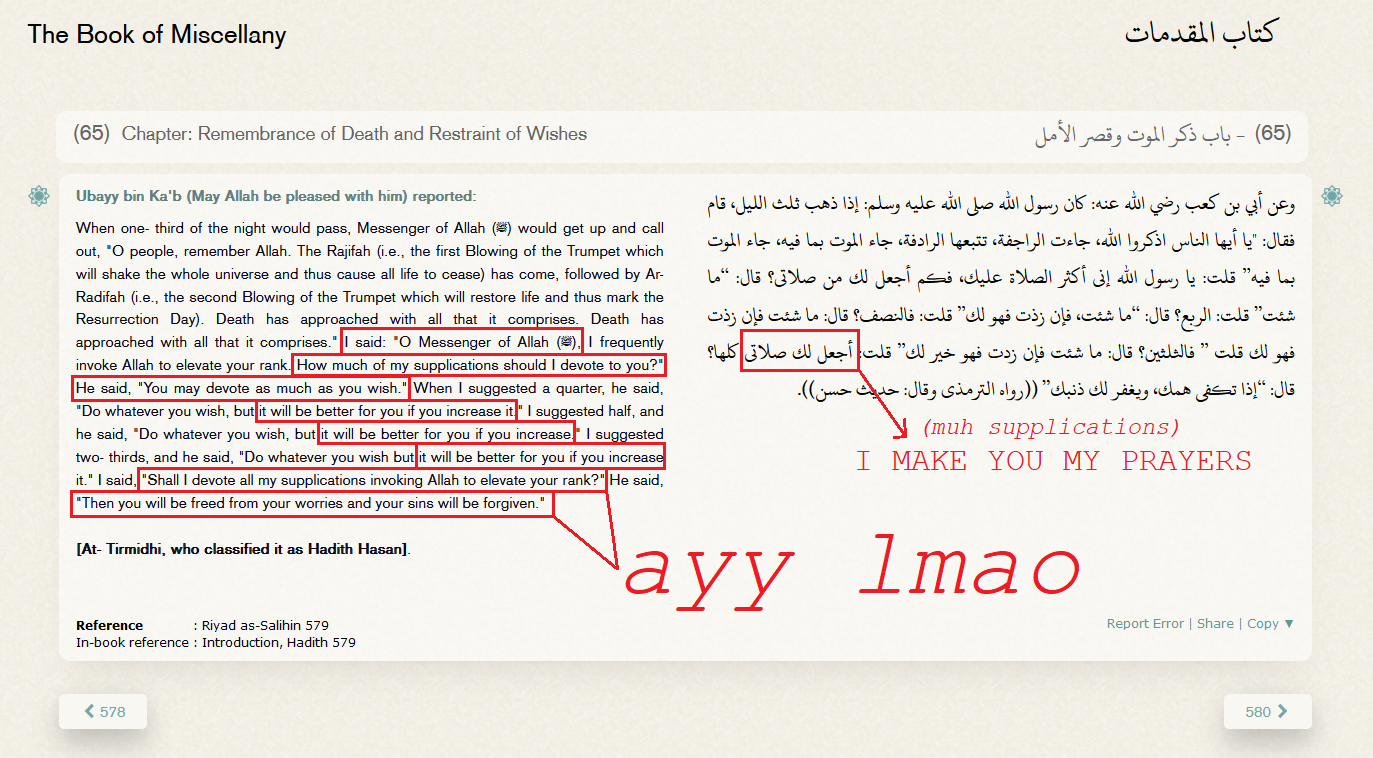Screen dimensions: 1373x758
Task: Click the Report Error link
Action: [x=1145, y=623]
